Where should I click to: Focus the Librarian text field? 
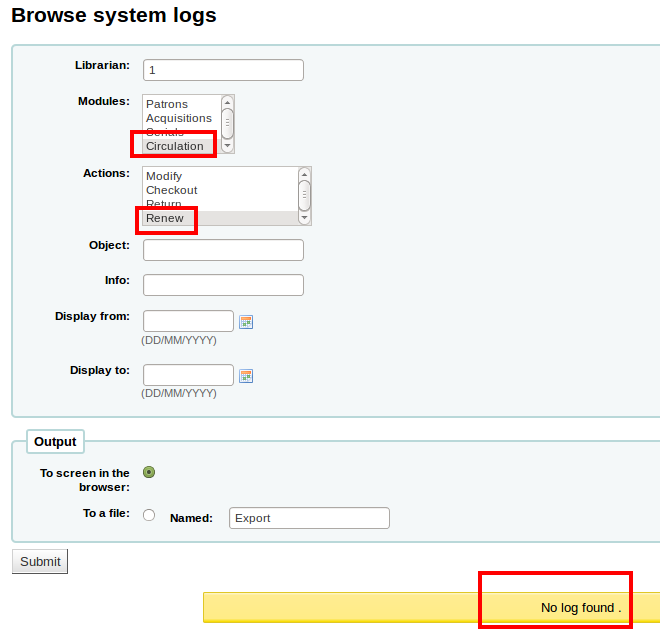(223, 70)
